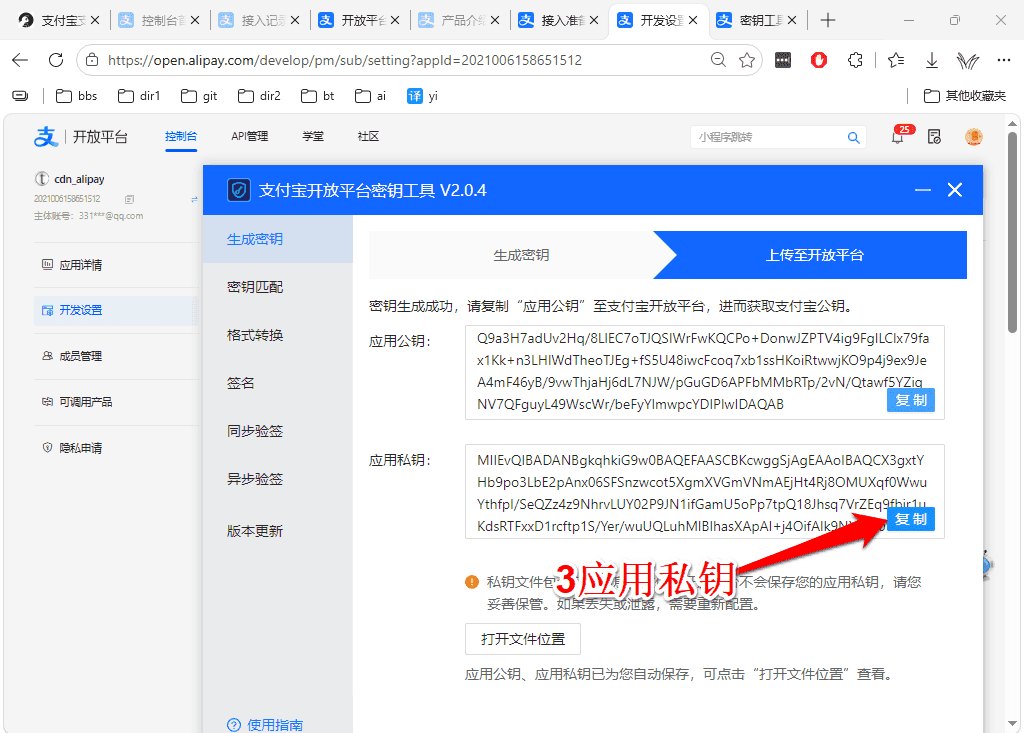Select 格式转换 in key tool sidebar
The height and width of the screenshot is (733, 1024).
pos(278,335)
